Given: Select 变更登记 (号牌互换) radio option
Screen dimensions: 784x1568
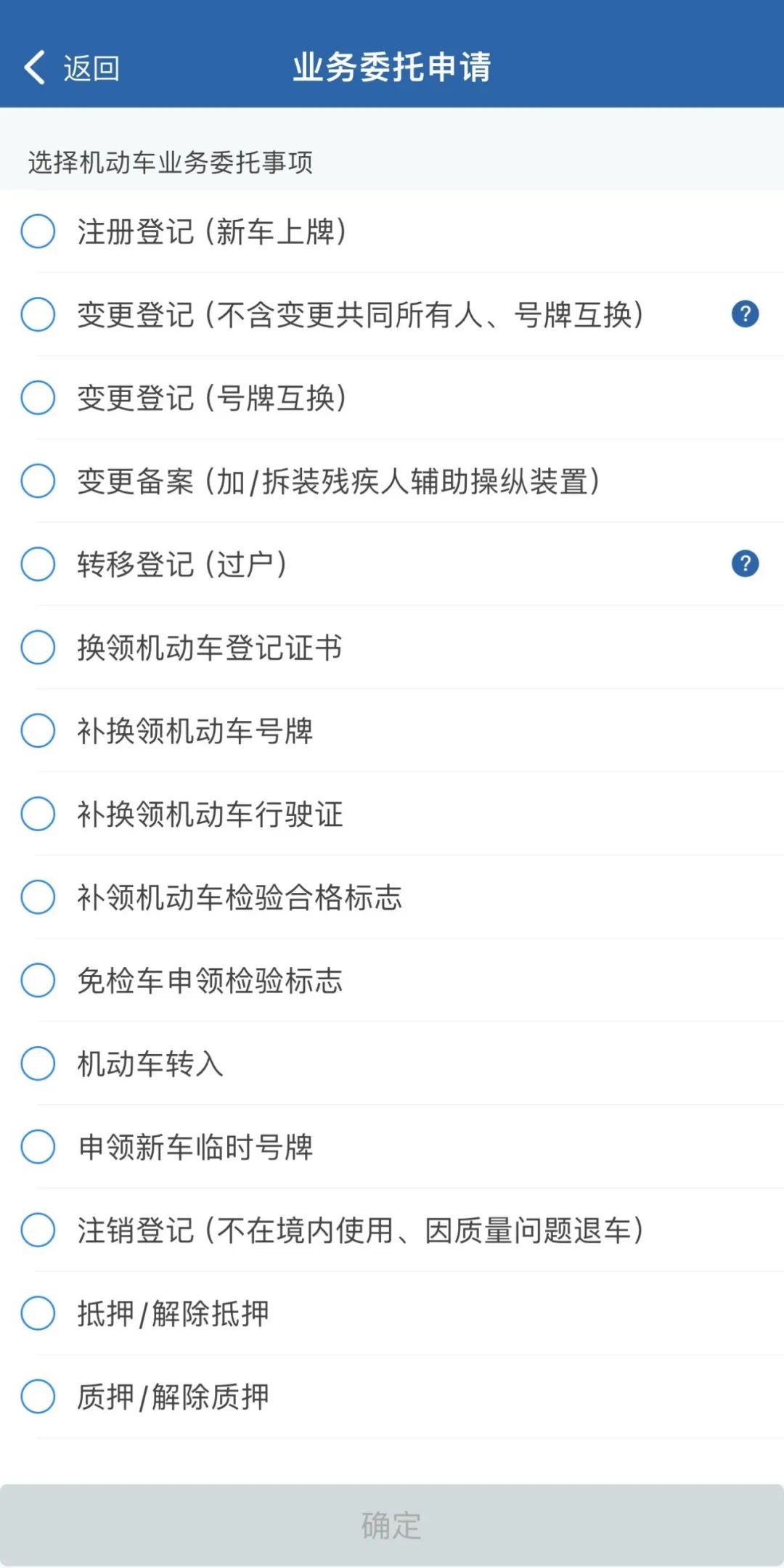Looking at the screenshot, I should pos(38,398).
